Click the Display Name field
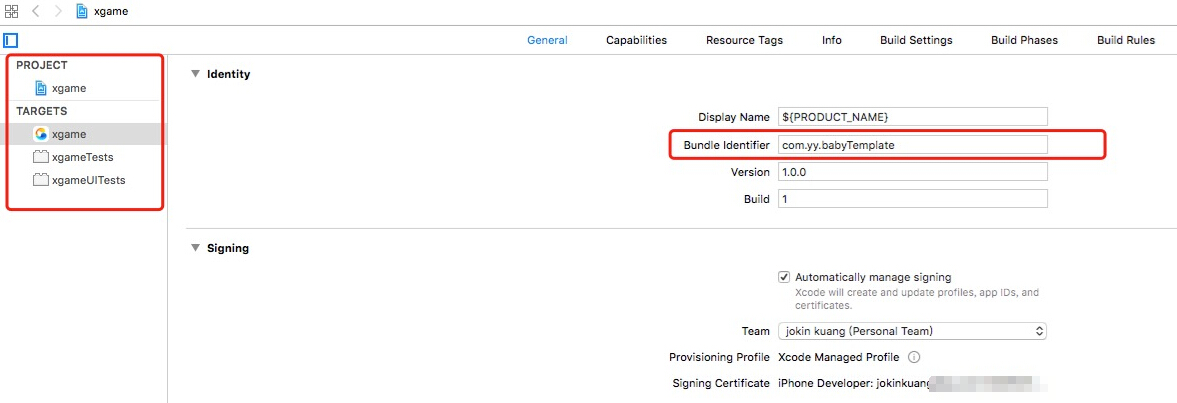The width and height of the screenshot is (1177, 403). [x=912, y=117]
